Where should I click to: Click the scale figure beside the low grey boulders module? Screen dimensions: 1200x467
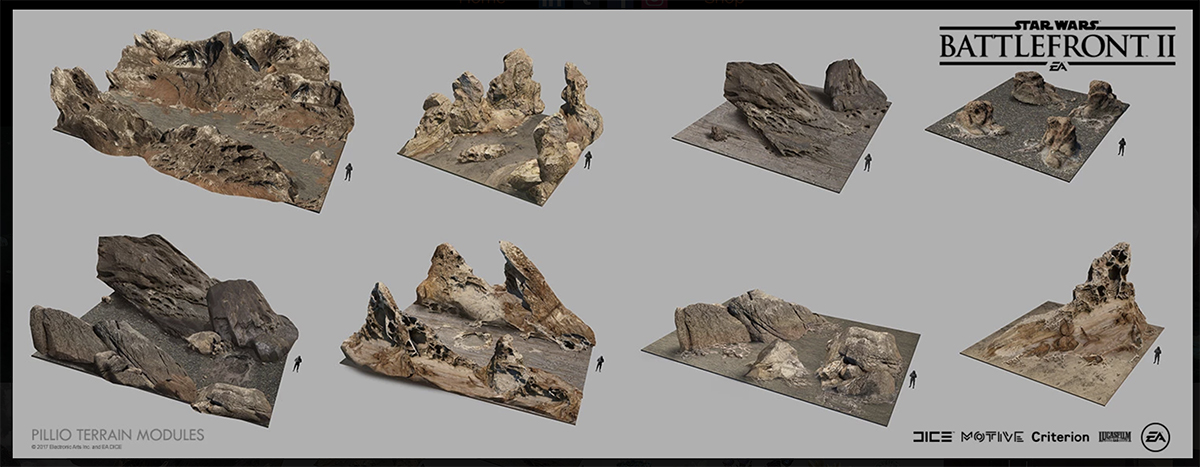(912, 379)
